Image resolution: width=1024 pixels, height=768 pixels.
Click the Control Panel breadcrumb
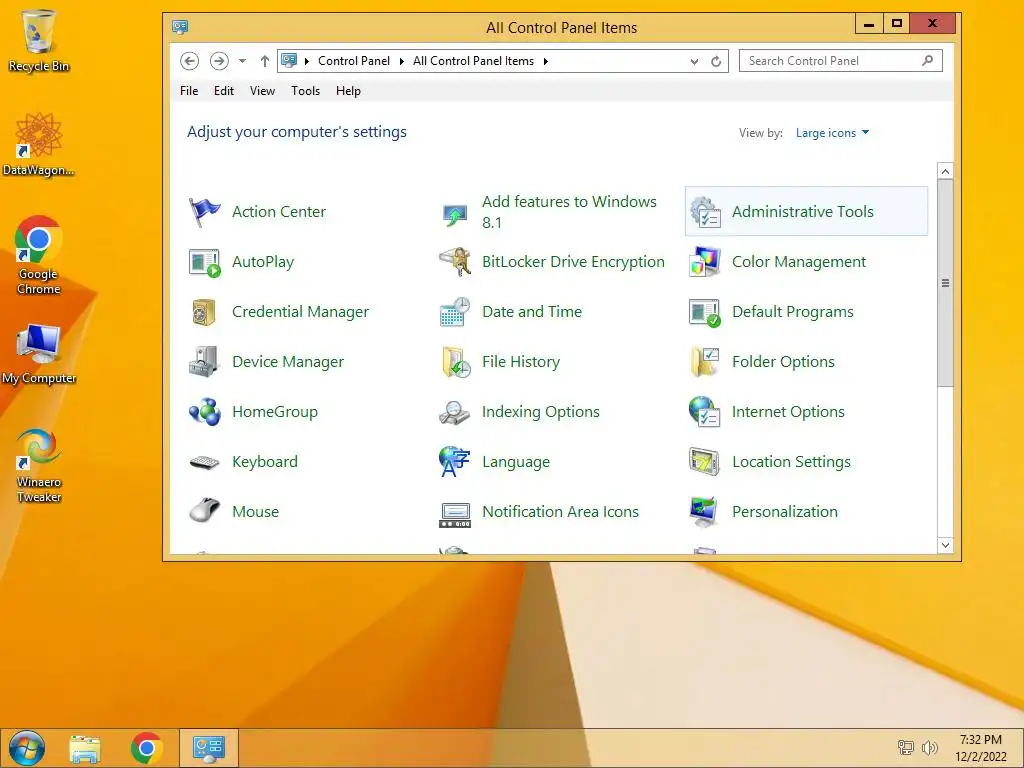(x=353, y=61)
